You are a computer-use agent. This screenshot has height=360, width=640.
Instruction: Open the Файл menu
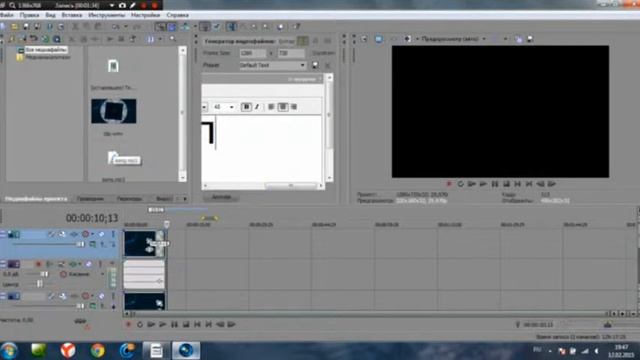pos(7,15)
